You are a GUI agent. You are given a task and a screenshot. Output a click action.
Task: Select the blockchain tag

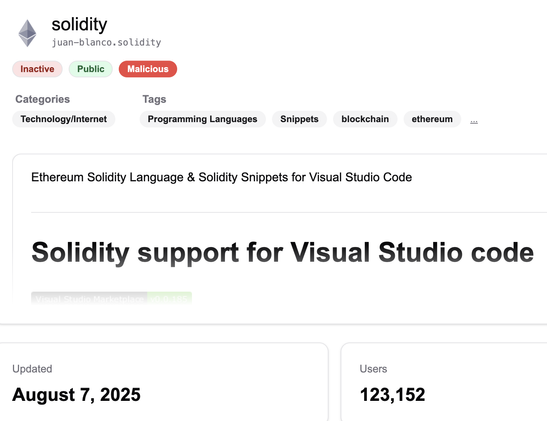pos(365,119)
